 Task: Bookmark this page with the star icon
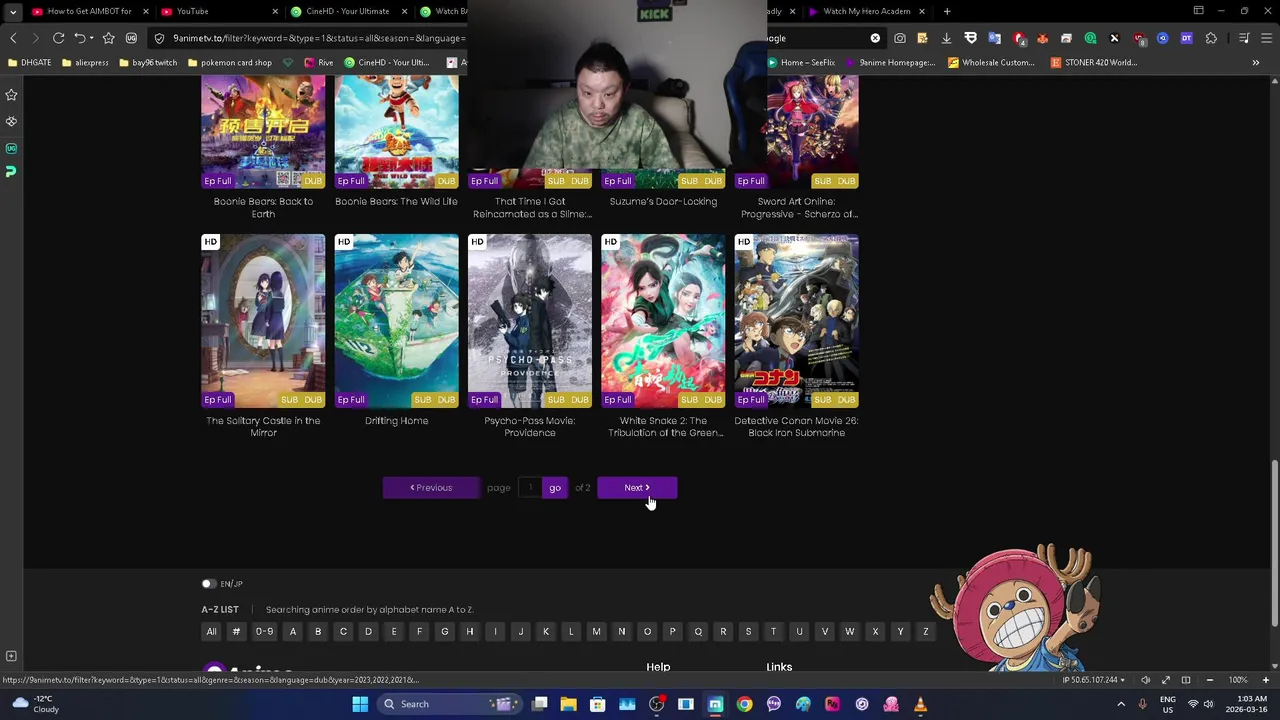coord(109,38)
